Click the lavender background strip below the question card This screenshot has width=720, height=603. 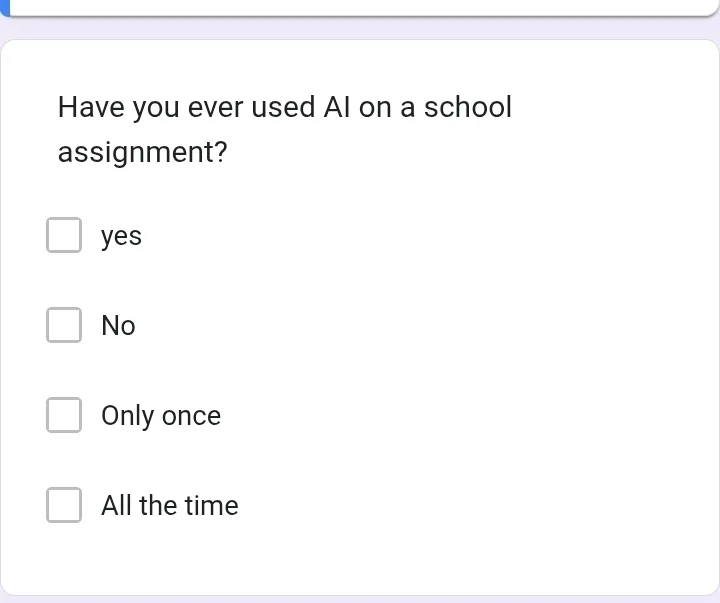[x=360, y=599]
